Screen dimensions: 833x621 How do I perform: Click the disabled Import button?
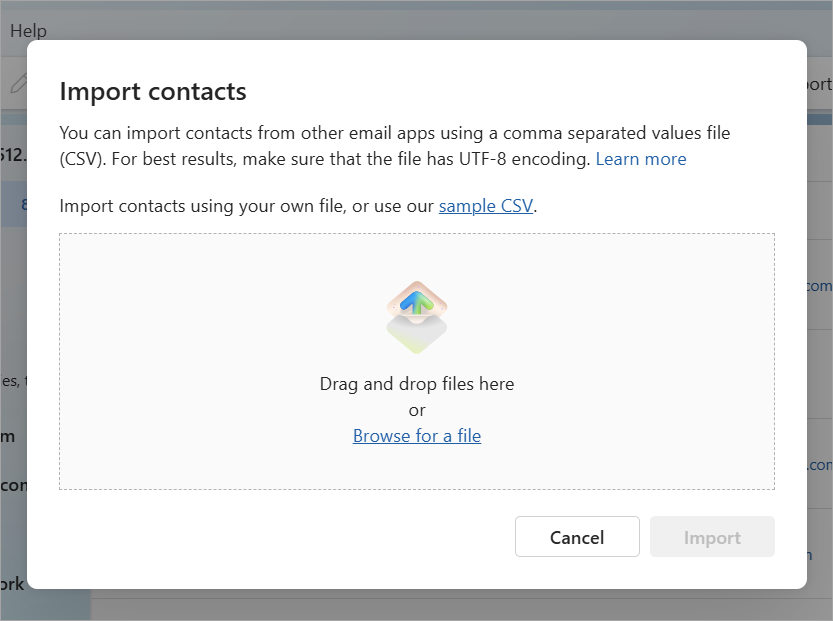[x=712, y=536]
